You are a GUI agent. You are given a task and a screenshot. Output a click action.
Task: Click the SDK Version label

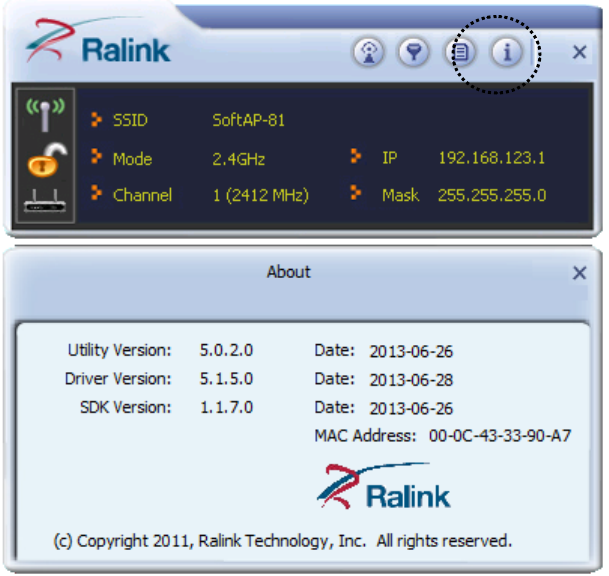[x=125, y=407]
